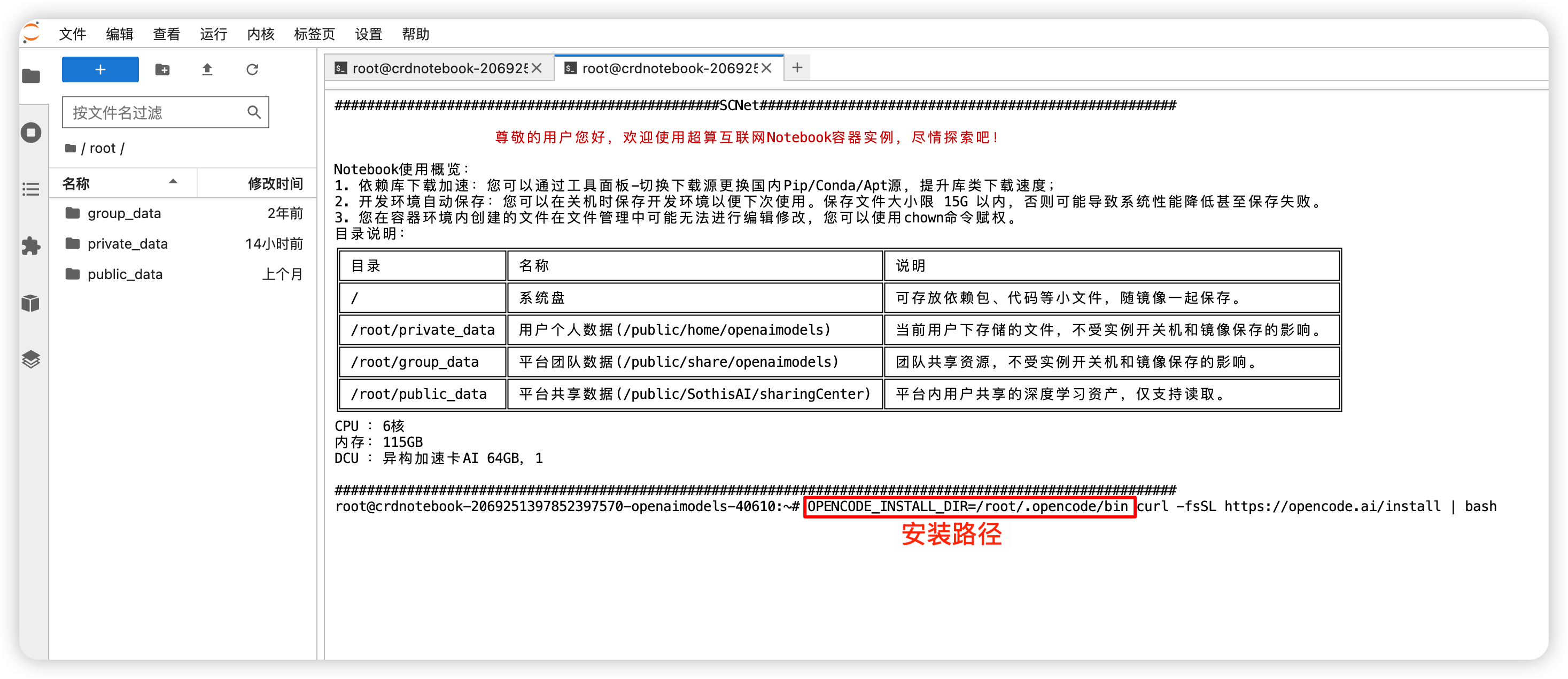This screenshot has height=679, width=1568.
Task: Upload files with the upload icon
Action: point(207,70)
